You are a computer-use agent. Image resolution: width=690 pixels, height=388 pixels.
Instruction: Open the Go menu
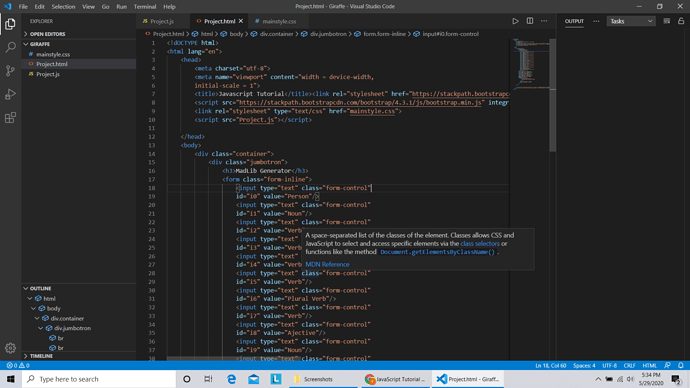105,7
